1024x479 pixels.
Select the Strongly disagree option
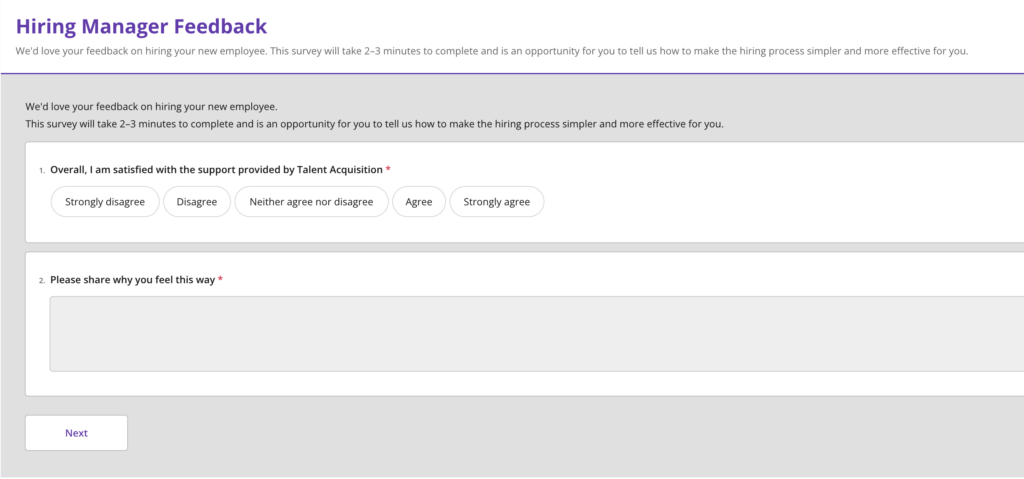tap(105, 202)
